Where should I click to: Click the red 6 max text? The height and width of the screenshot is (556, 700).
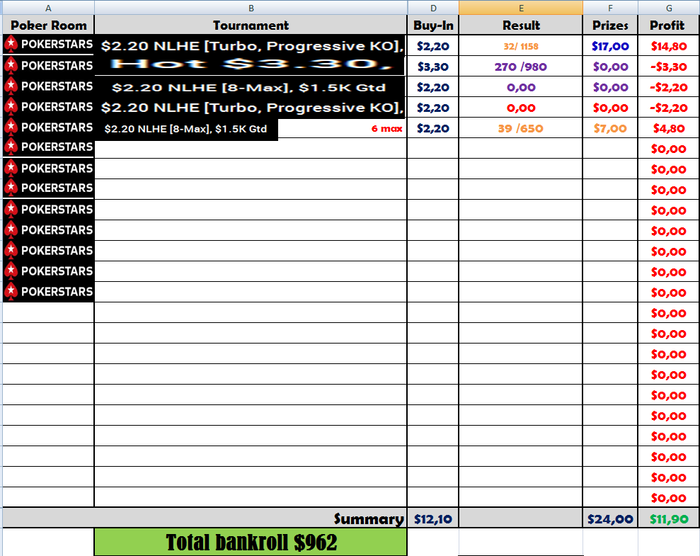pos(387,129)
